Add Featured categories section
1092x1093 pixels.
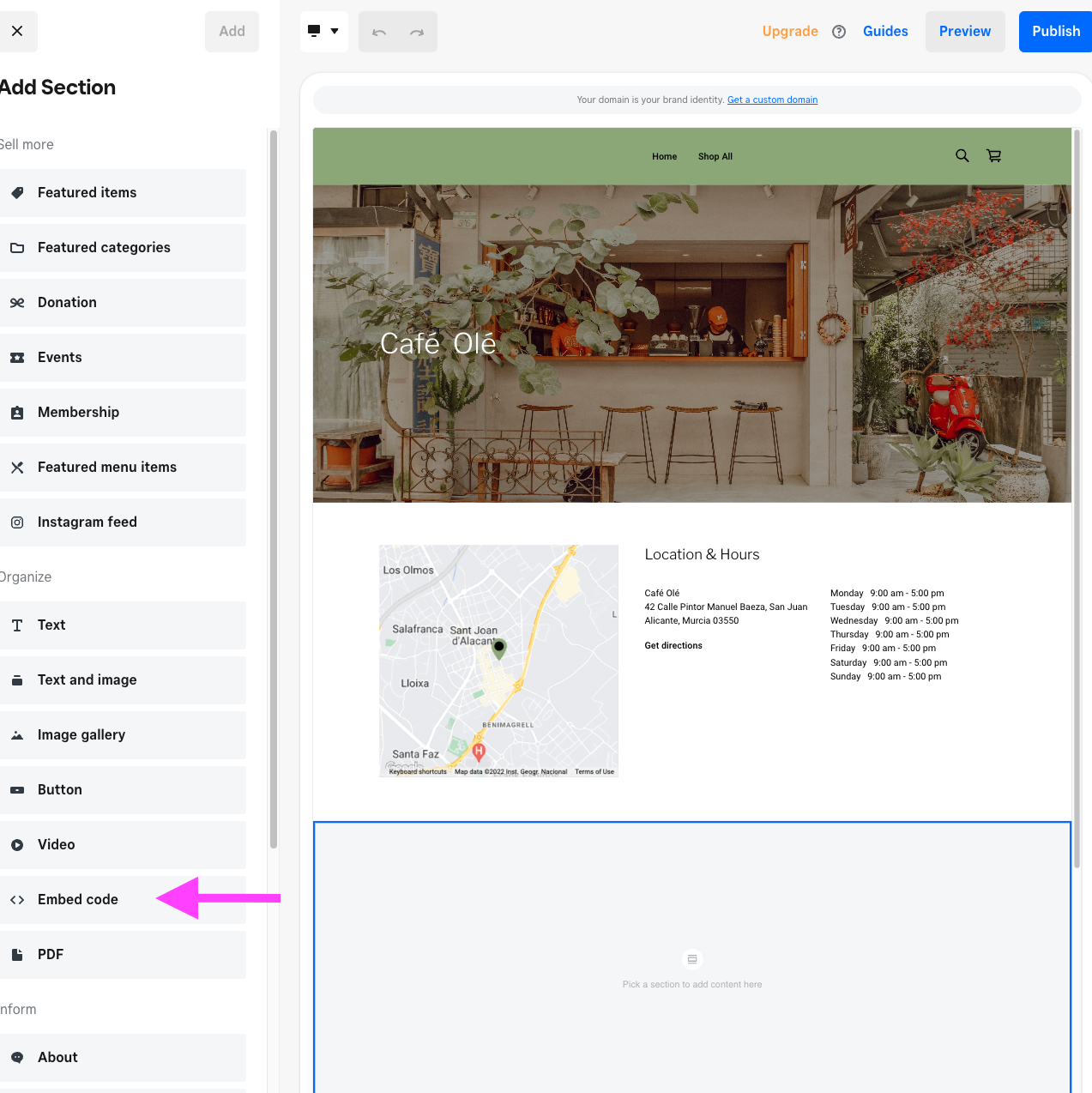coord(123,247)
